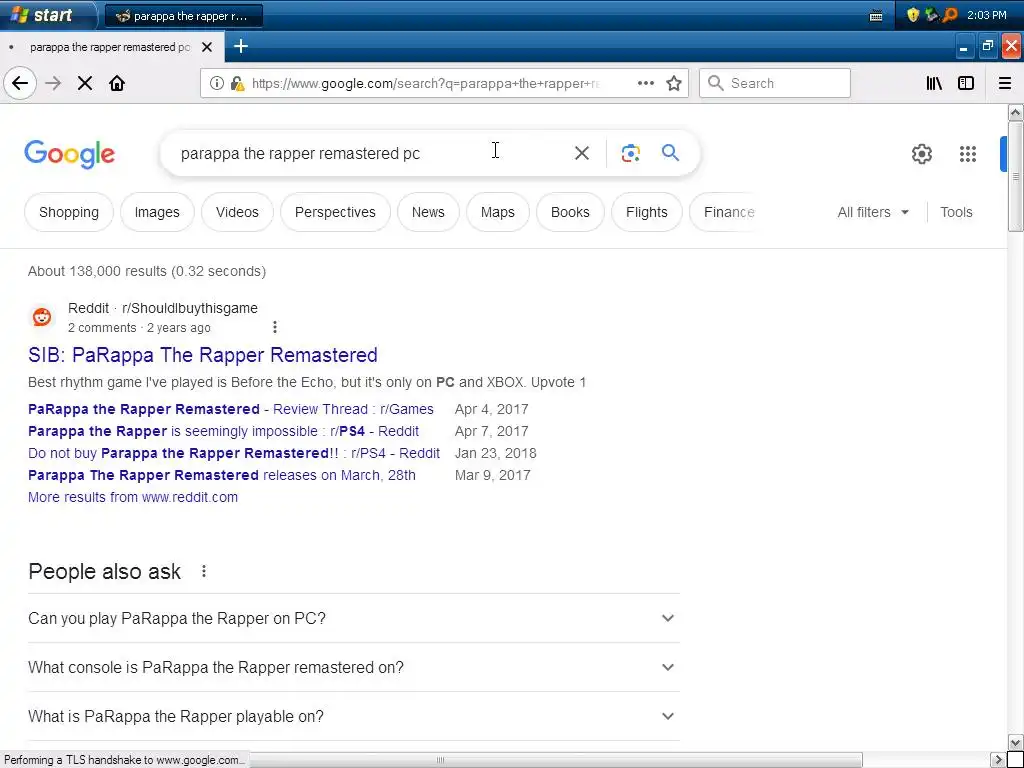
Task: Focus the browser toolbar Search box
Action: pyautogui.click(x=775, y=83)
